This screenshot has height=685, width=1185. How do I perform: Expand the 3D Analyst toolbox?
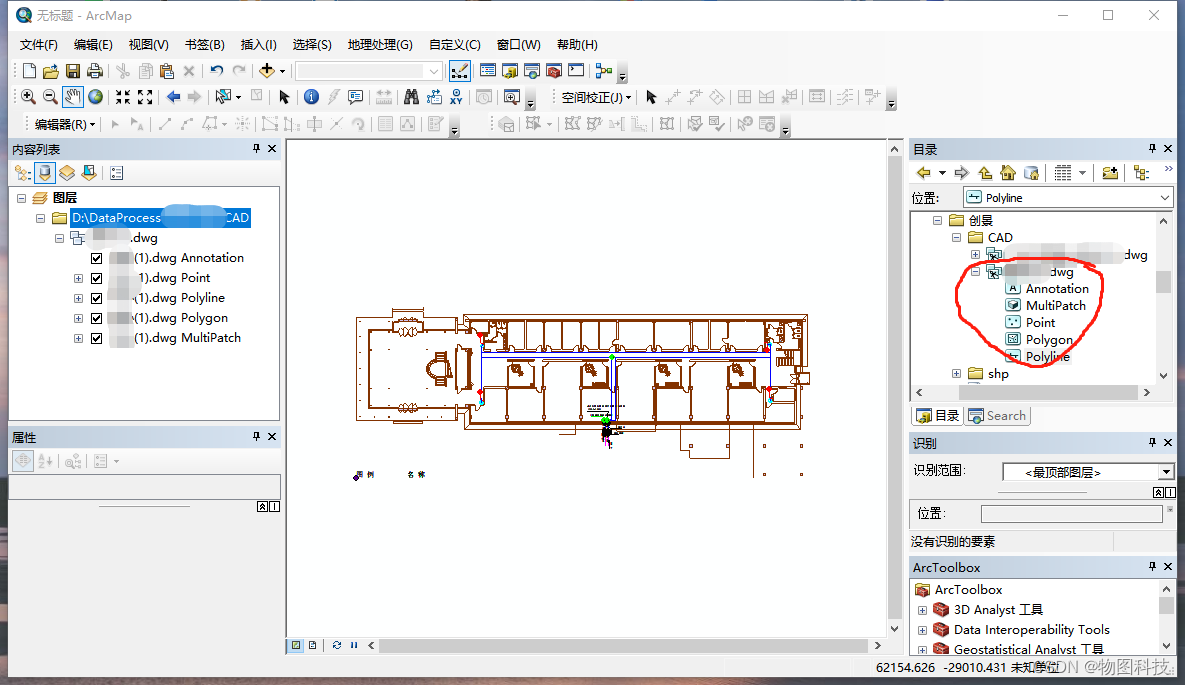(922, 610)
